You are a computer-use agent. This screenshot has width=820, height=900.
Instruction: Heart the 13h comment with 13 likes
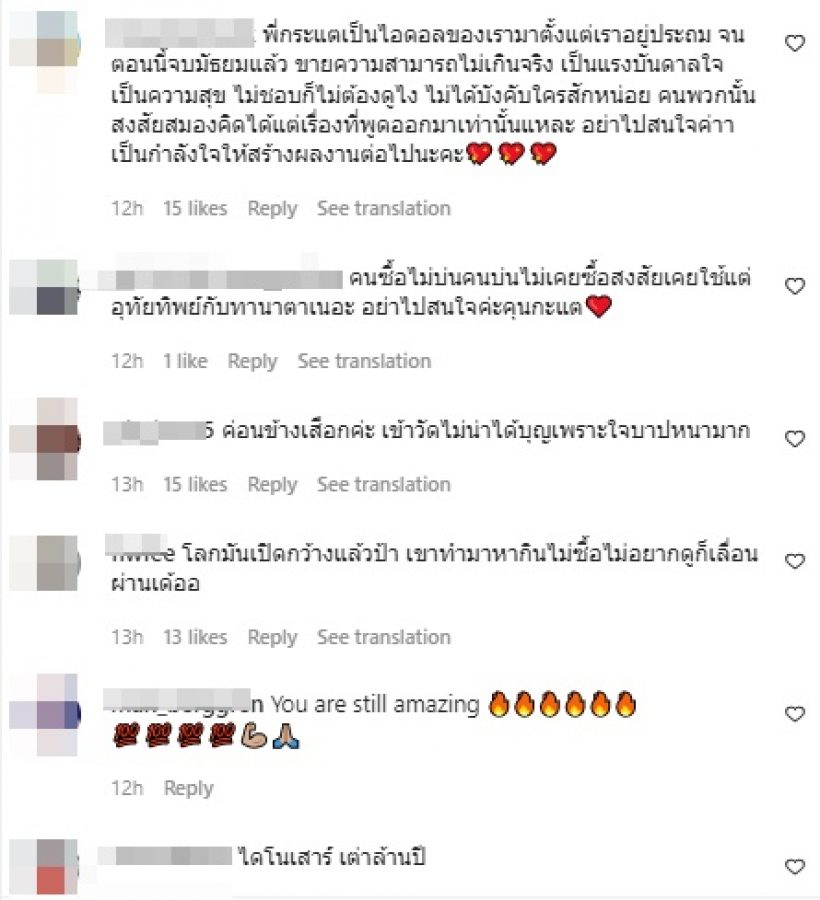point(794,561)
